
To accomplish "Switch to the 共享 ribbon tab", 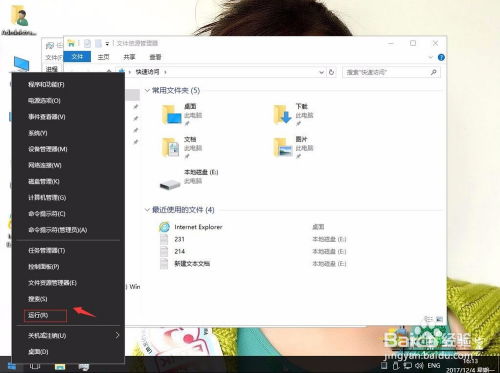I will 129,57.
